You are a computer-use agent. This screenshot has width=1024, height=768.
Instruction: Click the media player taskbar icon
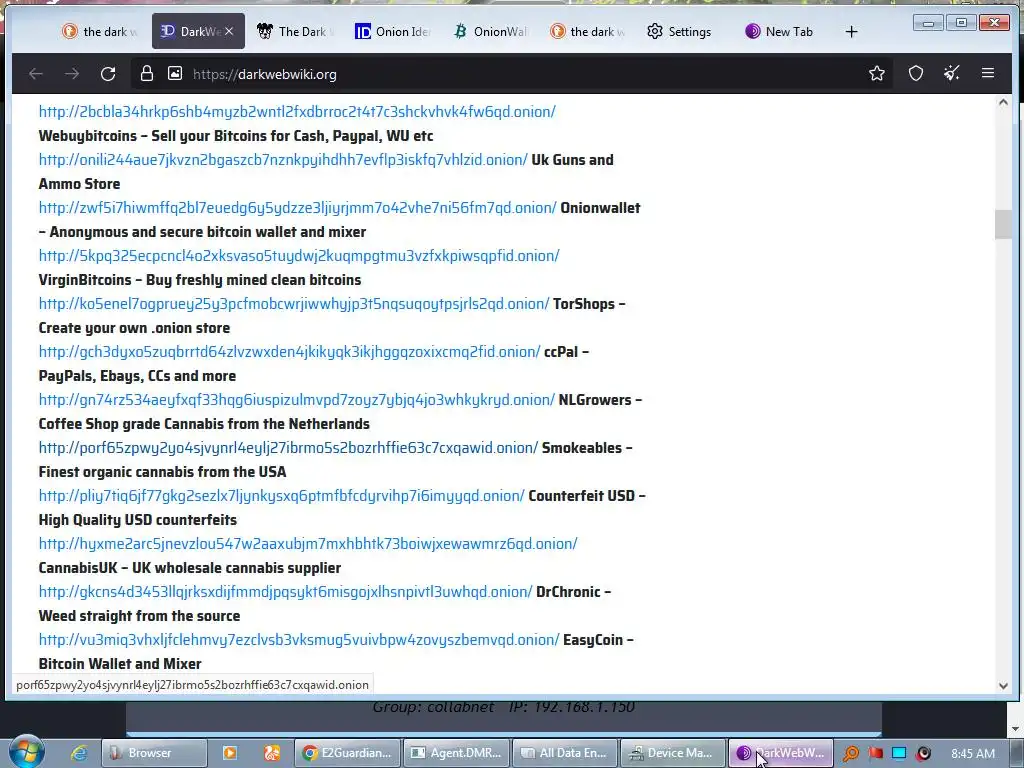(x=230, y=753)
